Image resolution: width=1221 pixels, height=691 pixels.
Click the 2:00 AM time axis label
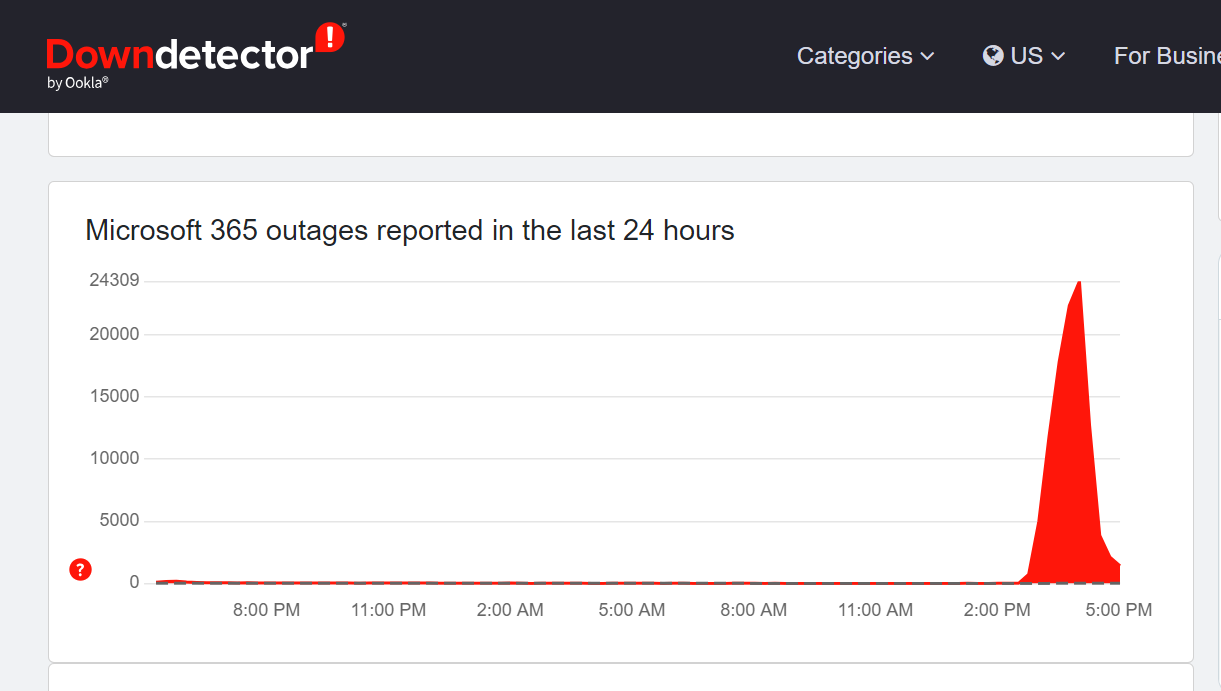[x=510, y=610]
